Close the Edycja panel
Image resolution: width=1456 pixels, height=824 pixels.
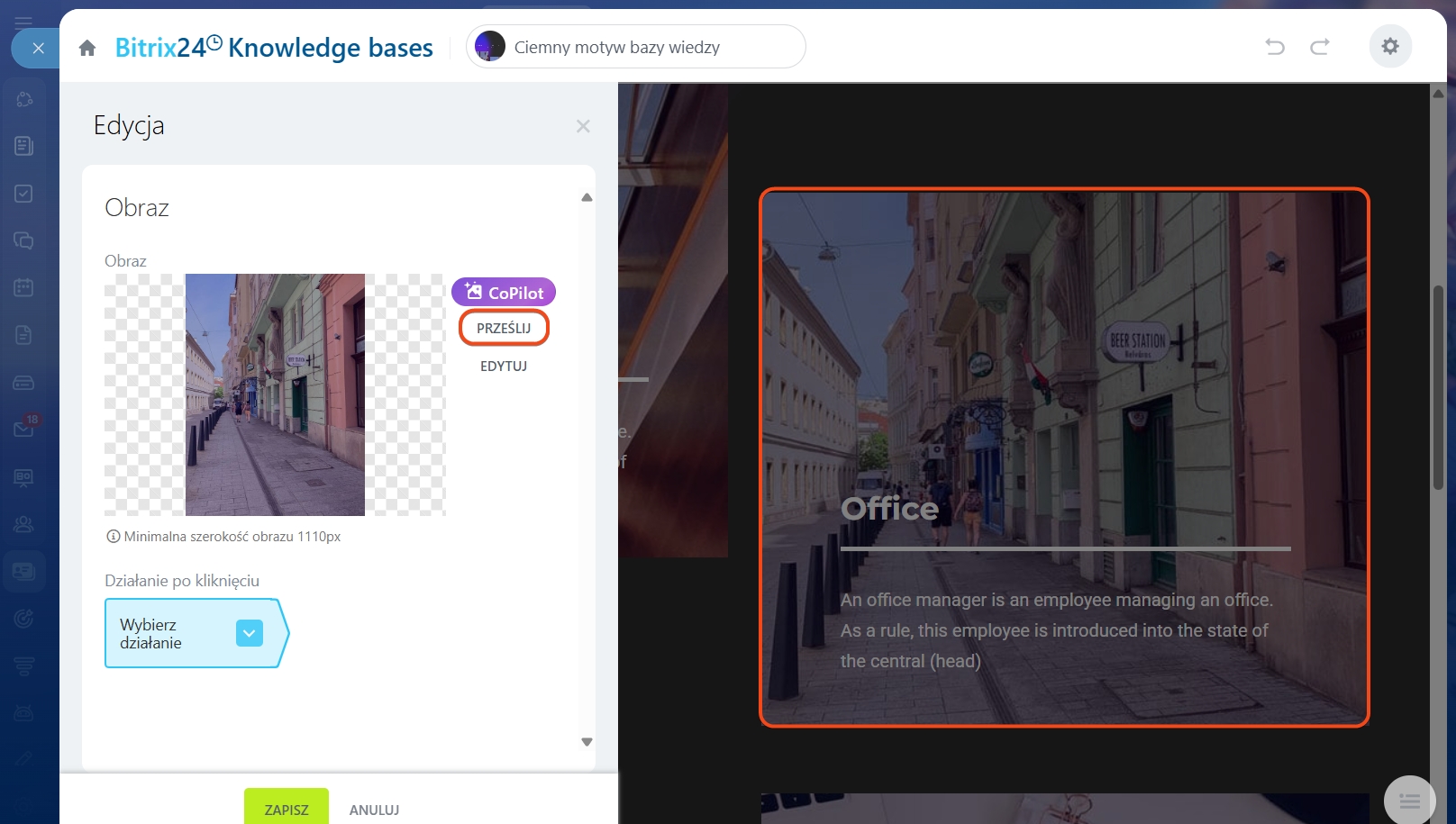tap(583, 126)
